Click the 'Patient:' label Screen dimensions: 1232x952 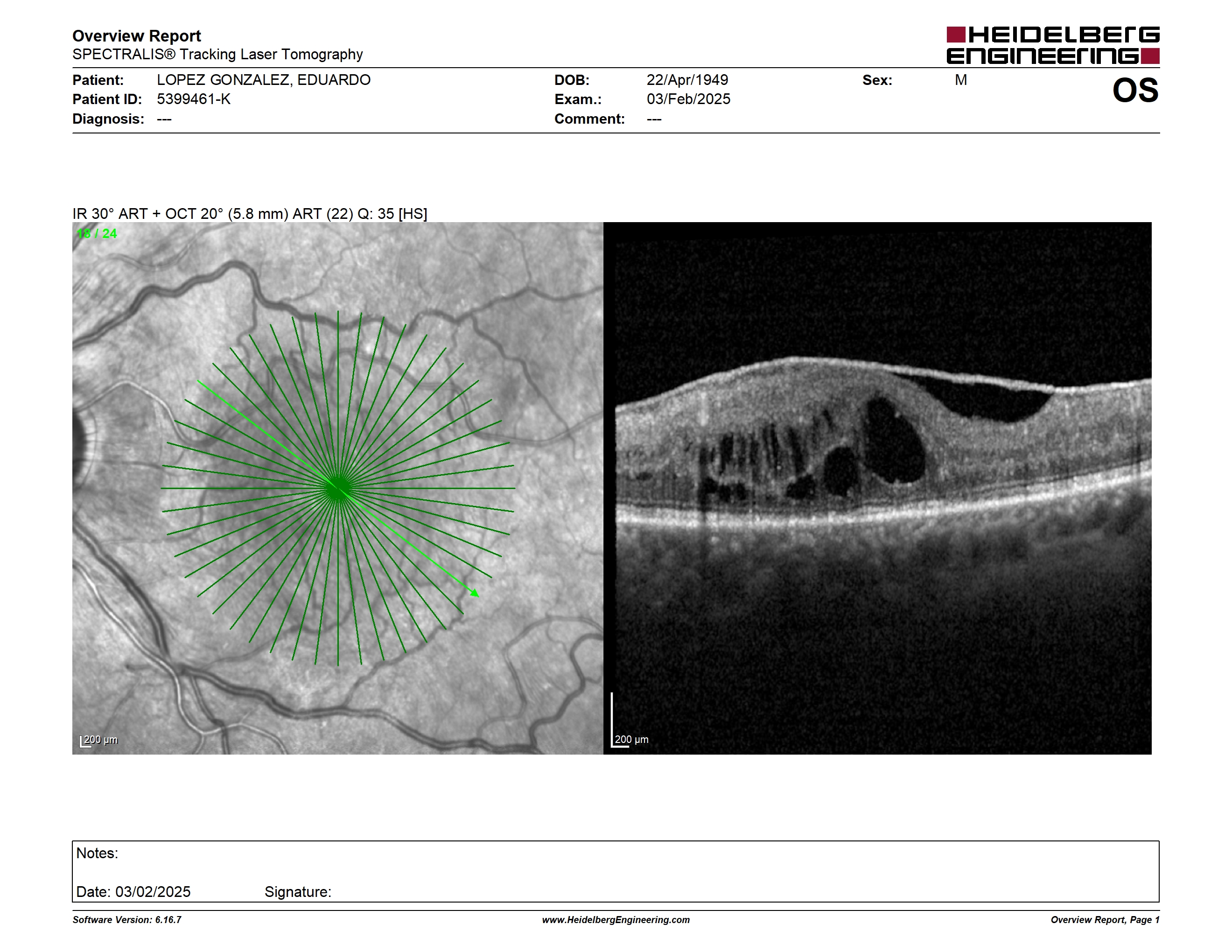tap(98, 80)
